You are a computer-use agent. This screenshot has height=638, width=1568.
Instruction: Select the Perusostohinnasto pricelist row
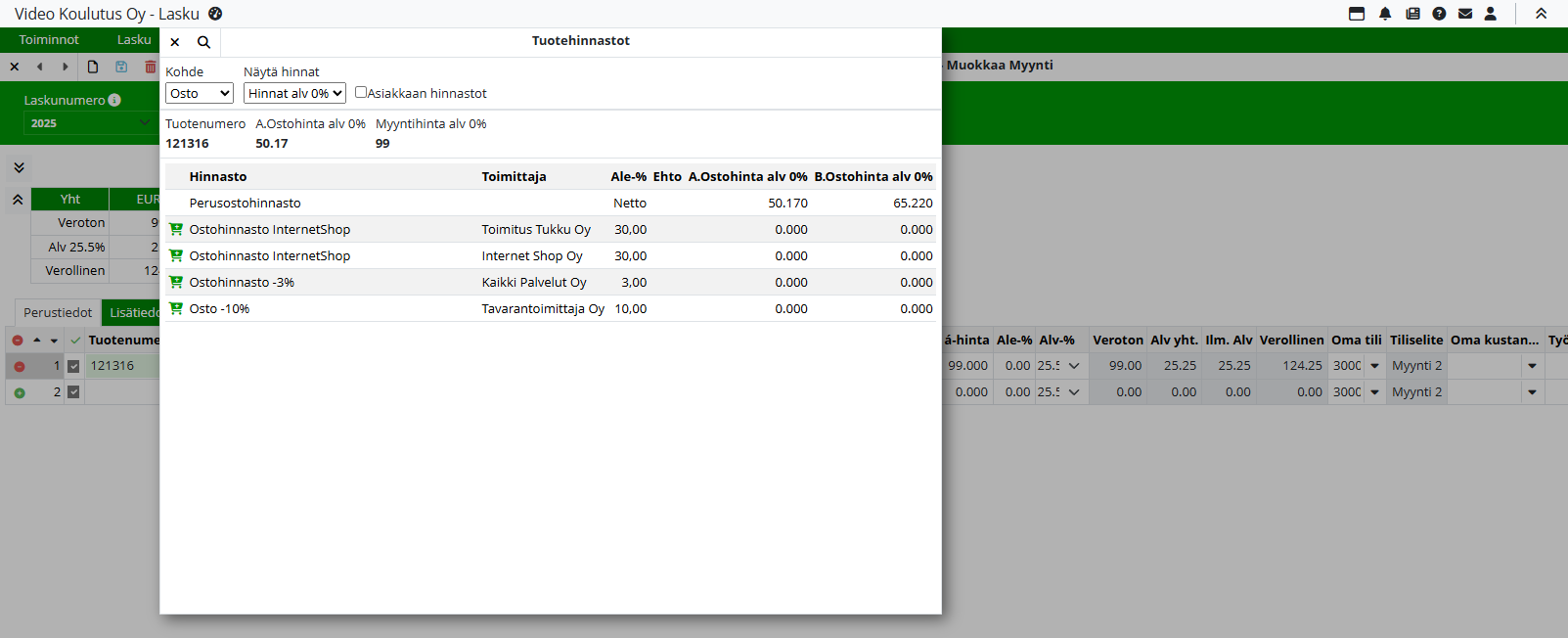coord(246,203)
